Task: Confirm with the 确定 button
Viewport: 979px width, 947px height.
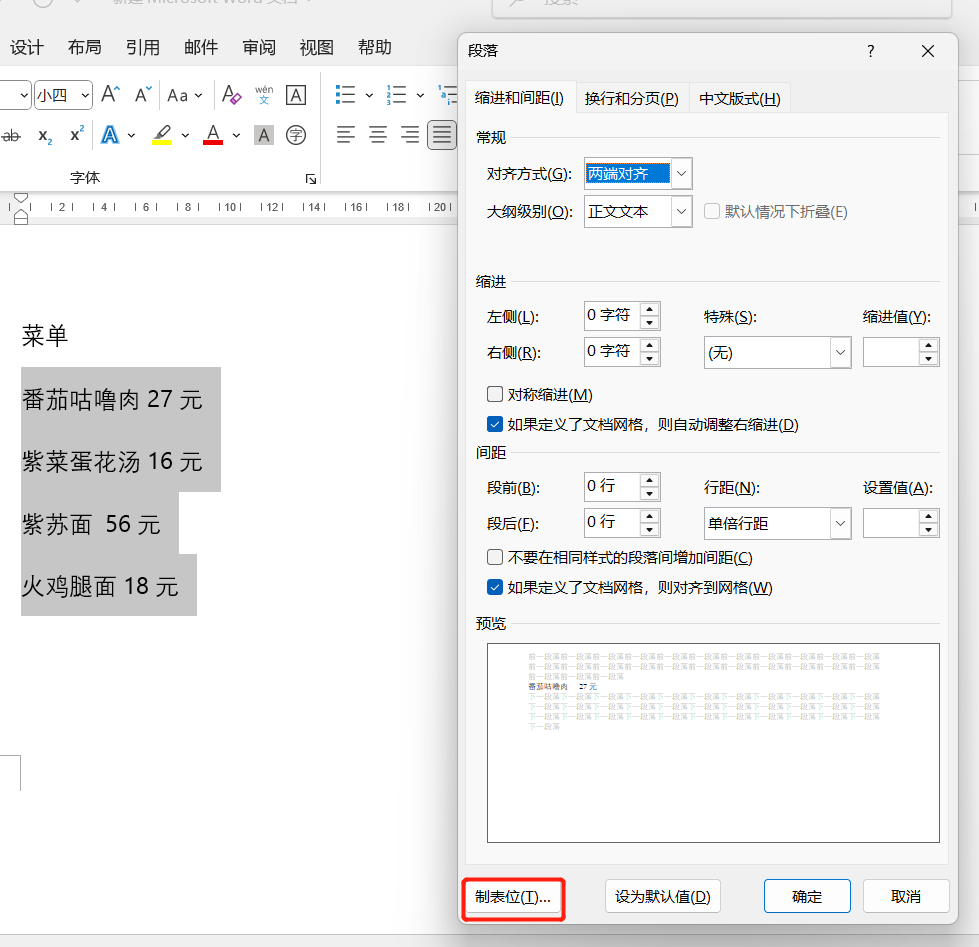Action: 807,896
